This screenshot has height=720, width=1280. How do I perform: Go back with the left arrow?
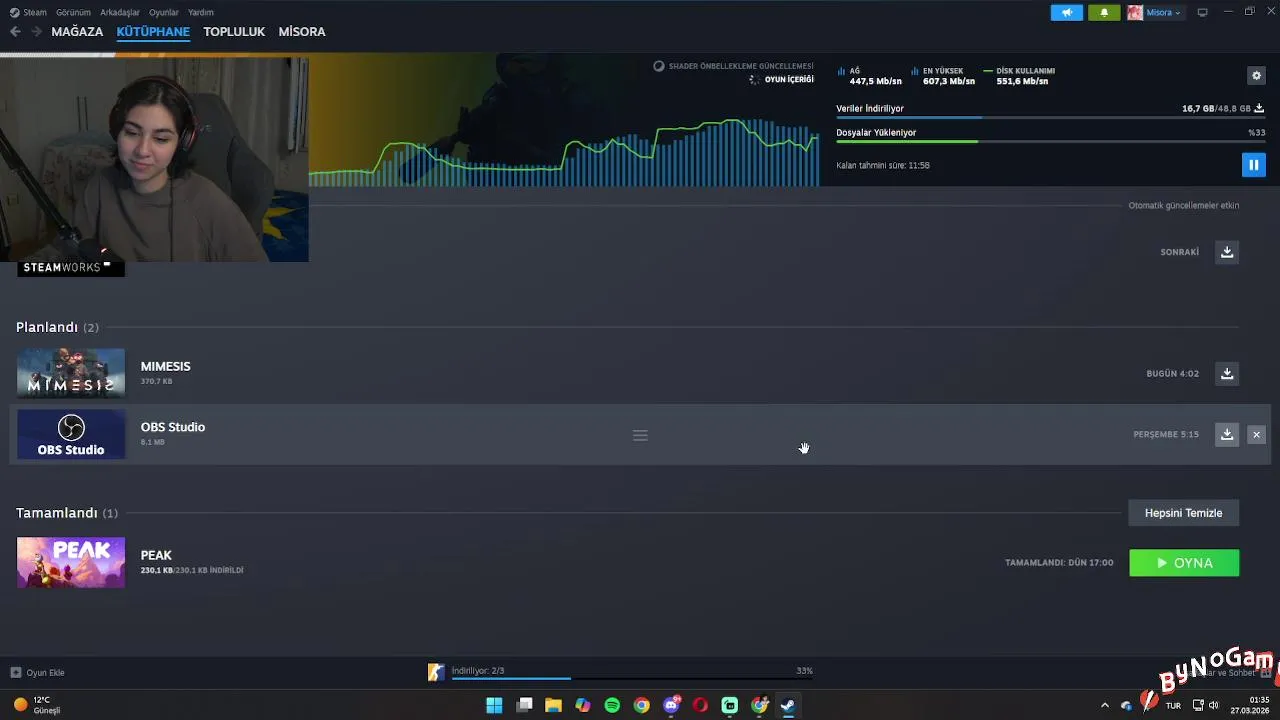15,32
